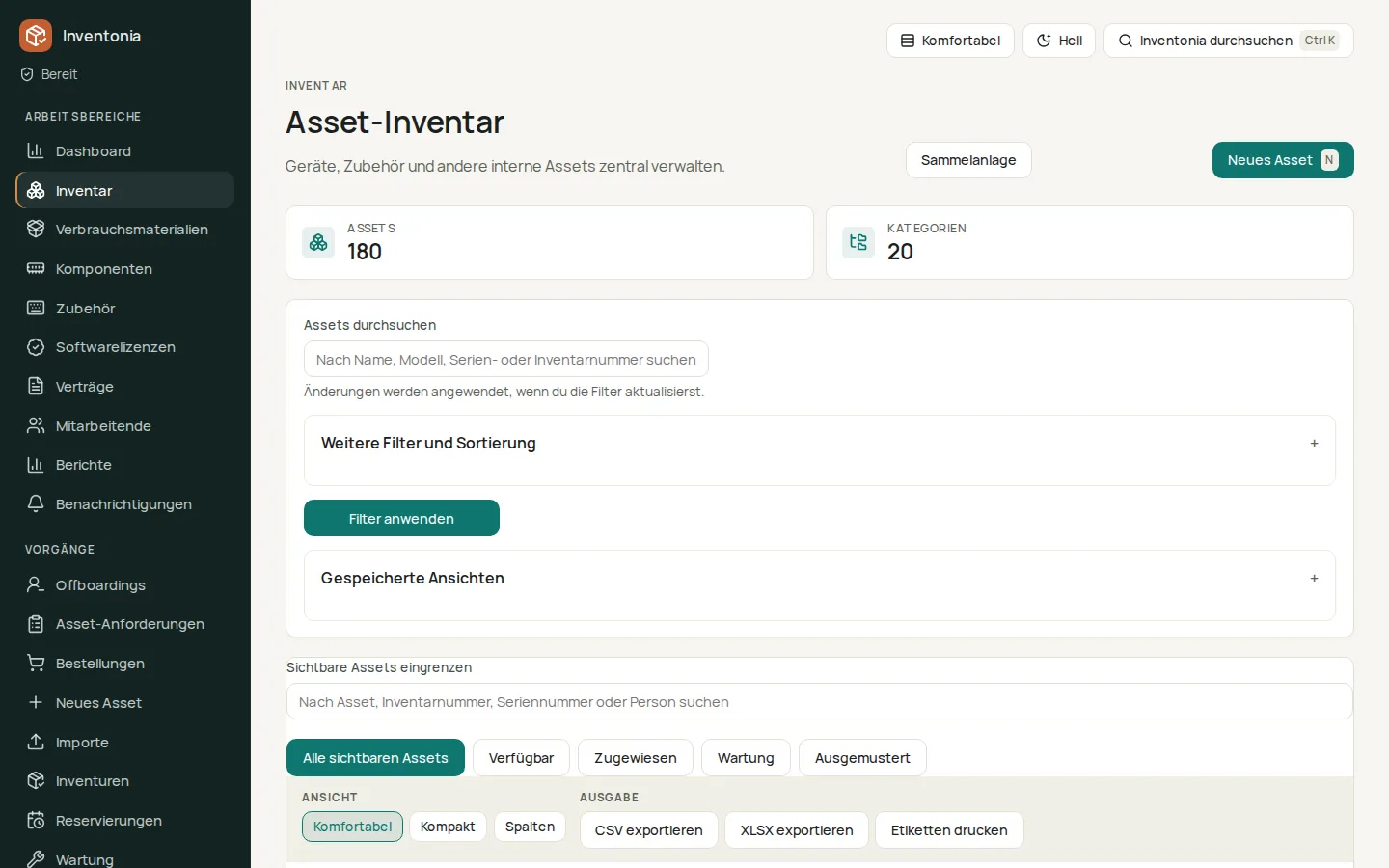The height and width of the screenshot is (868, 1389).
Task: Click the Inventonia logo icon
Action: point(36,36)
